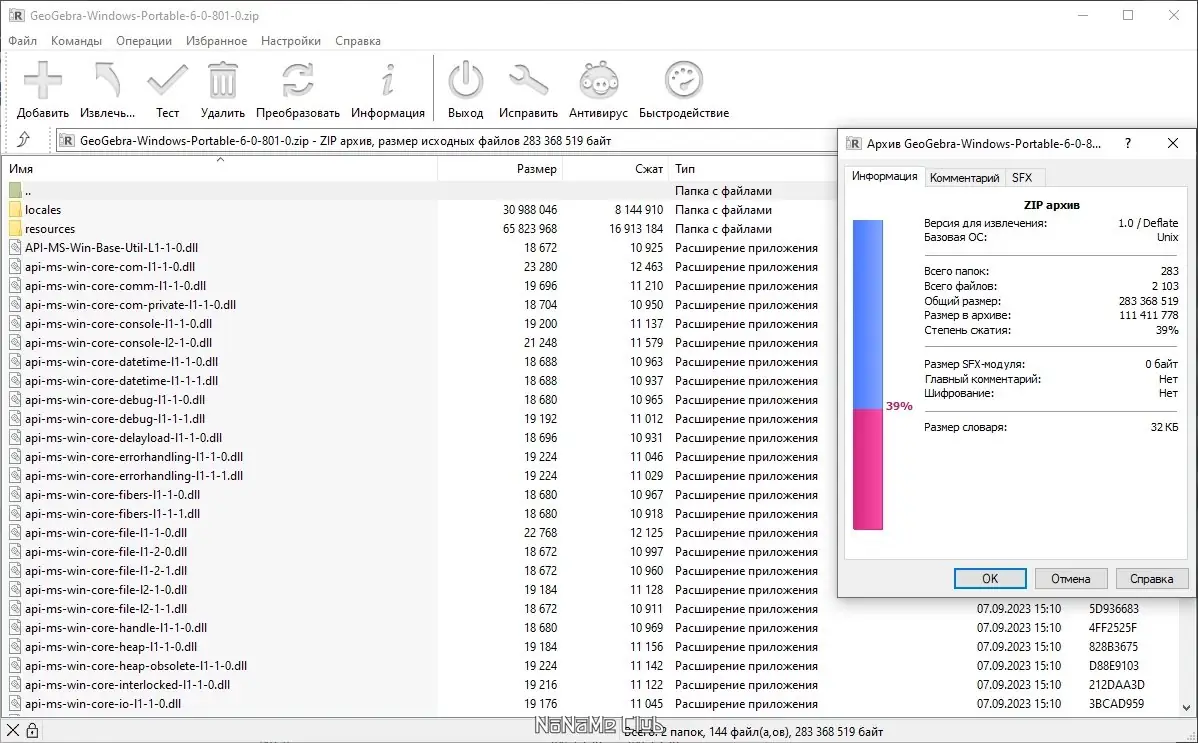Switch to the Комментарий tab
This screenshot has height=743, width=1198.
click(964, 177)
